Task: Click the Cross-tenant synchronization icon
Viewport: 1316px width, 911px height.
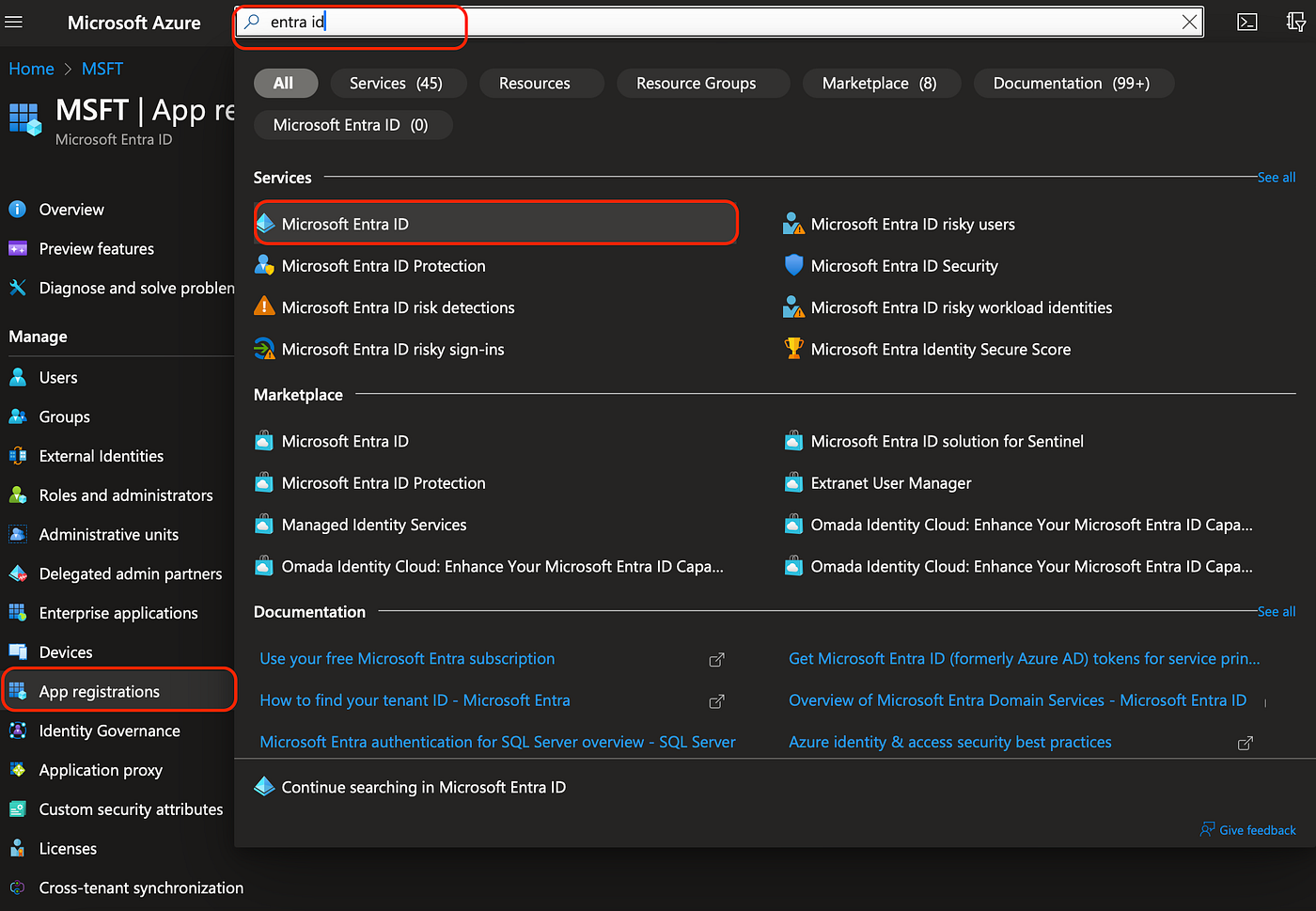Action: point(17,887)
